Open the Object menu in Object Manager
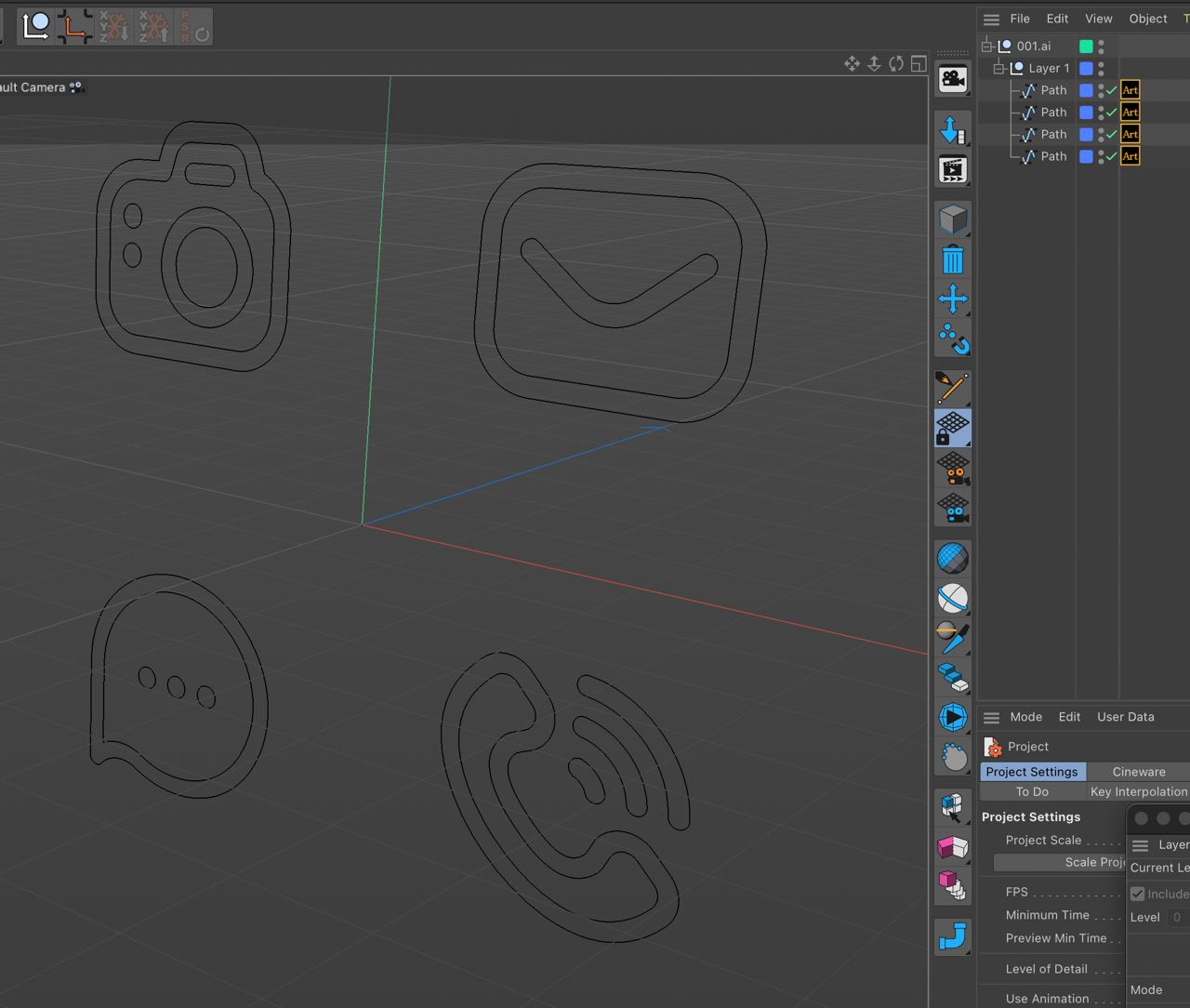 (1148, 19)
